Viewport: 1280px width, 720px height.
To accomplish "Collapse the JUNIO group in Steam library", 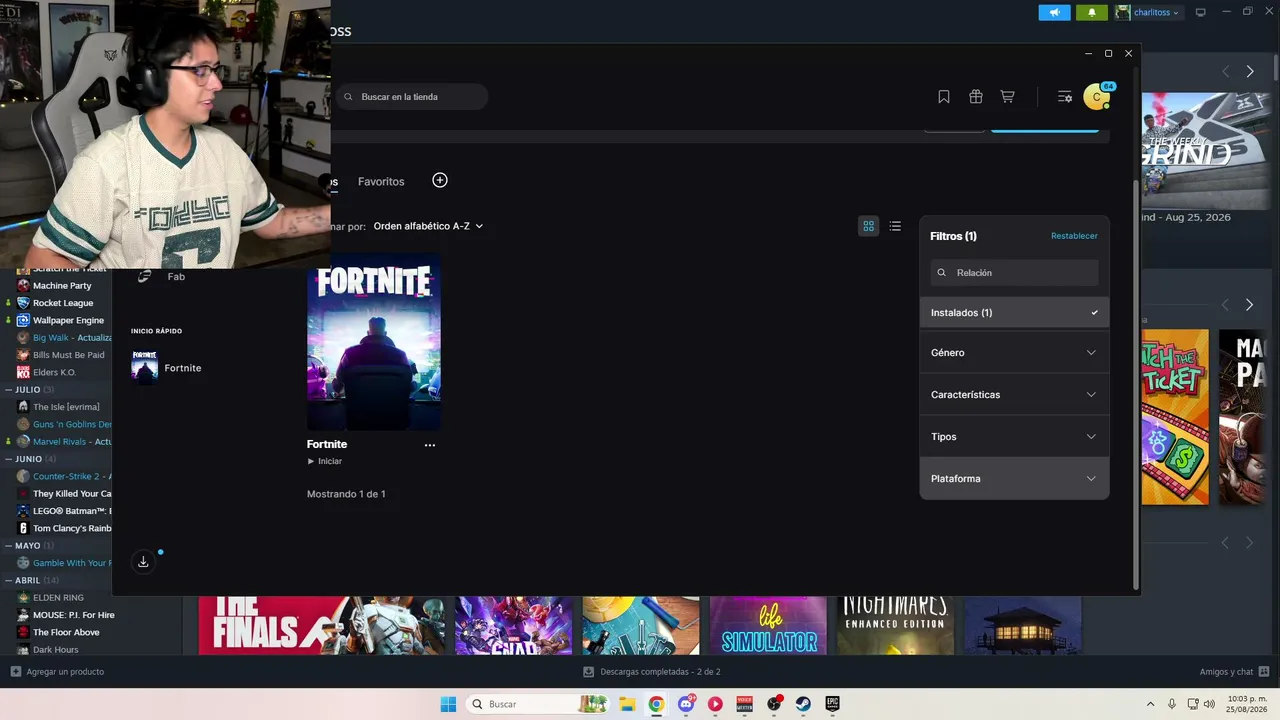I will (9, 459).
